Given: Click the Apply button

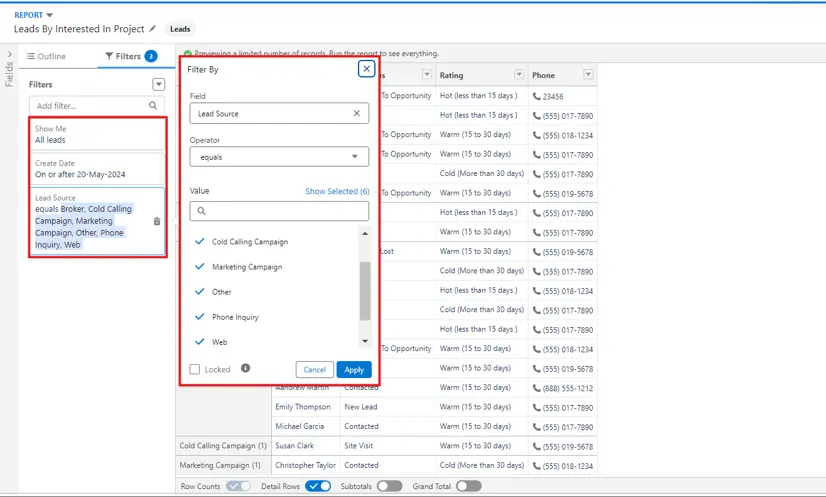Looking at the screenshot, I should coord(354,369).
